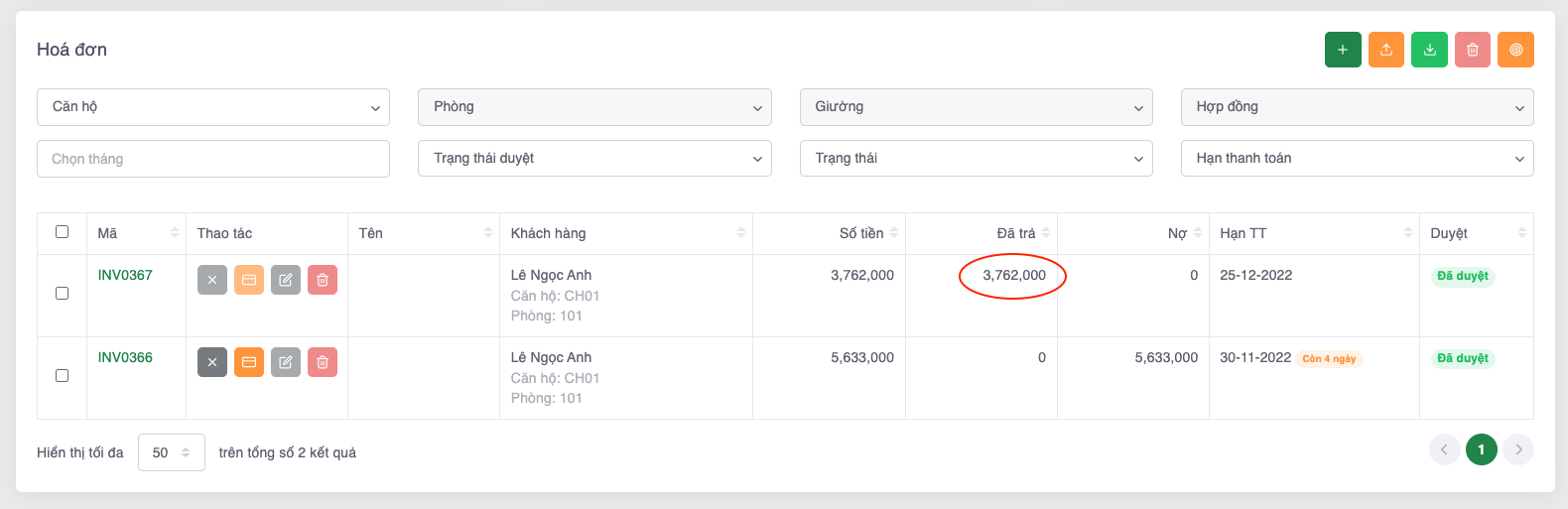Click the green add invoice plus button

(x=1342, y=50)
